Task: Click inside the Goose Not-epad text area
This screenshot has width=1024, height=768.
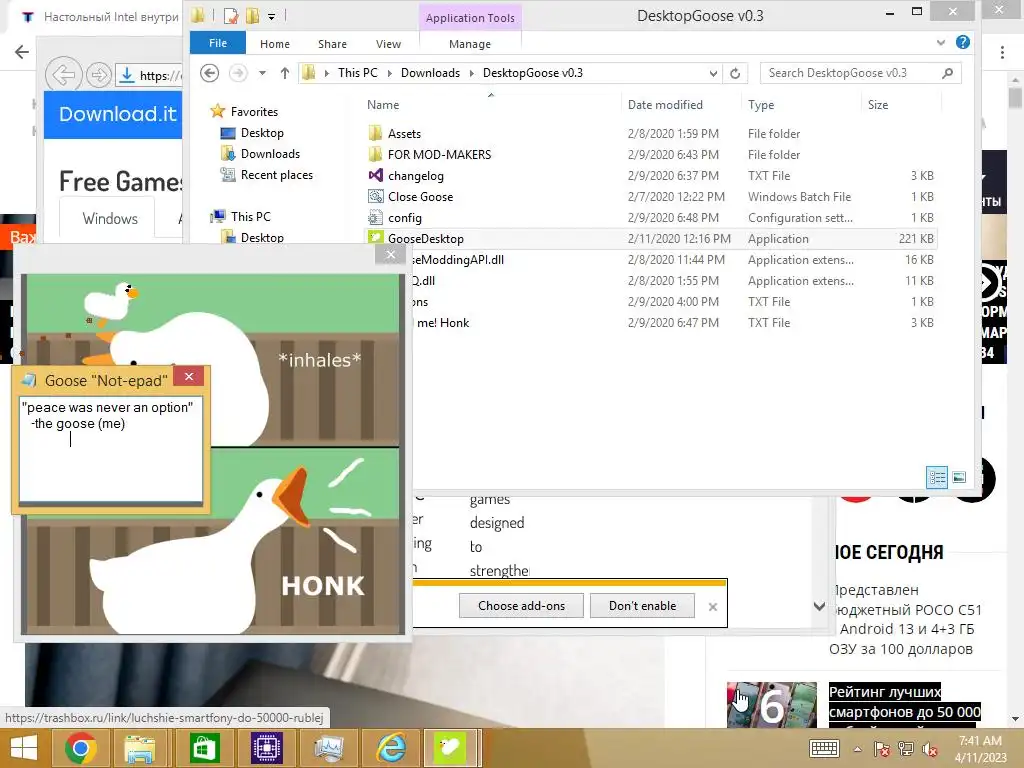Action: [x=111, y=449]
